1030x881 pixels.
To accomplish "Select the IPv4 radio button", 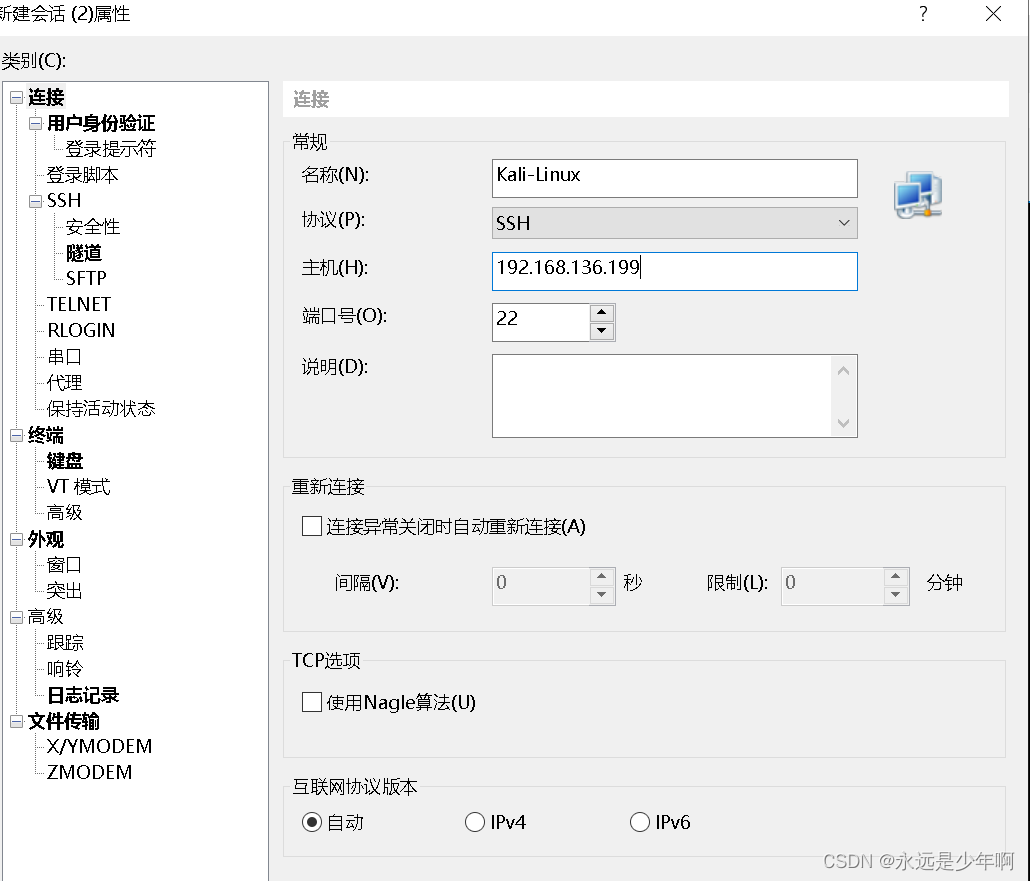I will pyautogui.click(x=475, y=822).
